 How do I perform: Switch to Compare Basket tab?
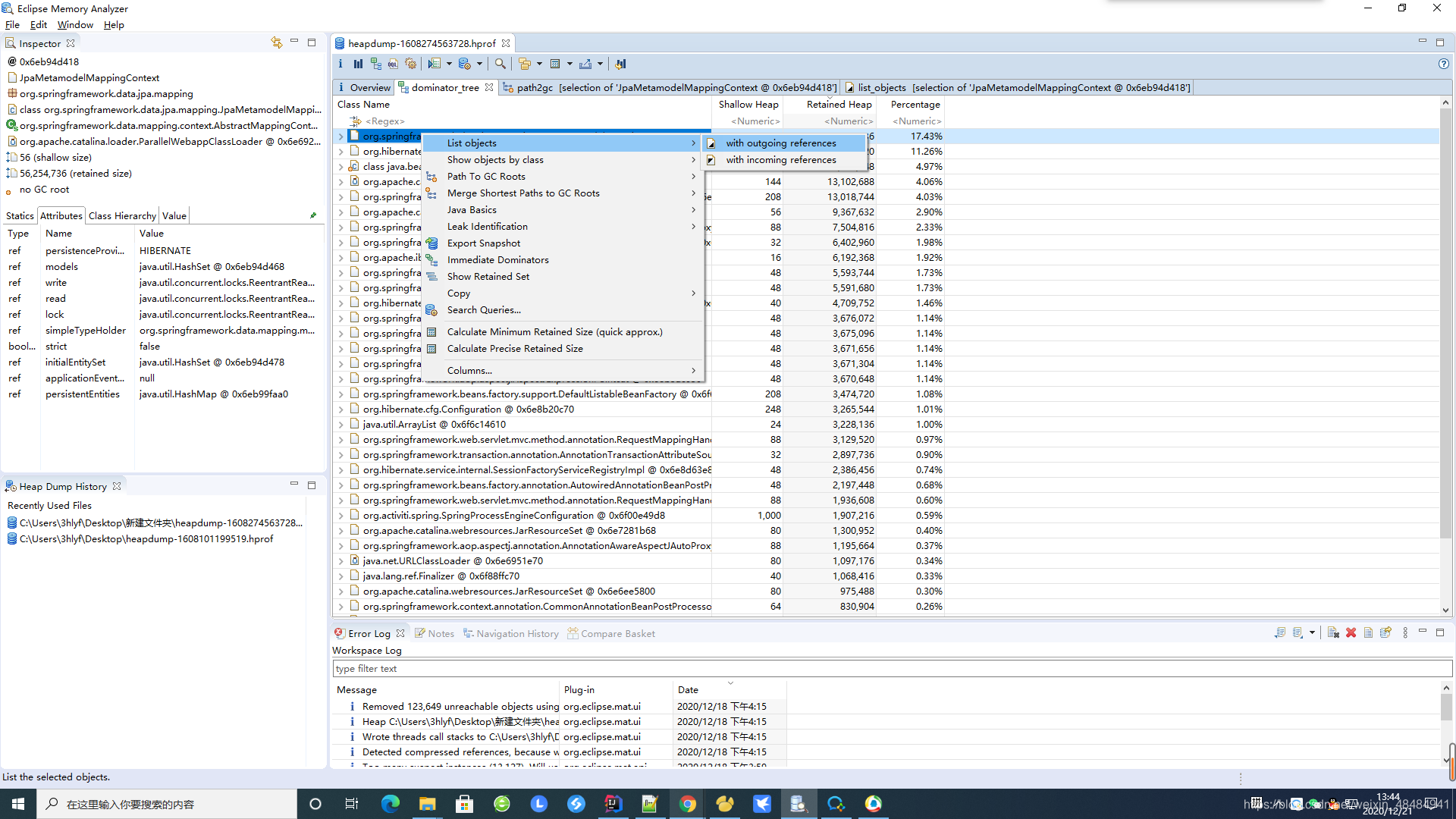tap(611, 633)
